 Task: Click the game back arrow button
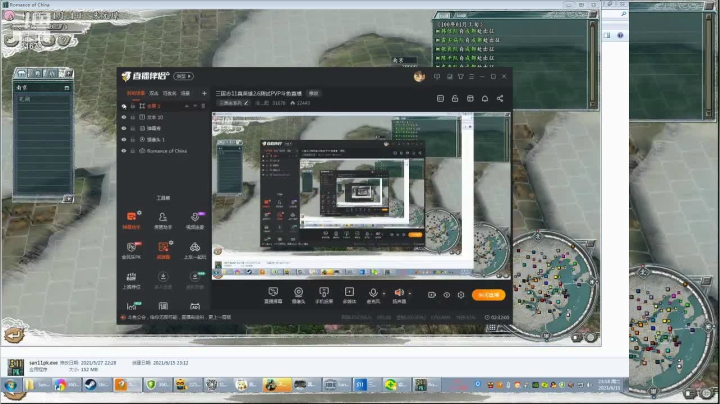point(14,335)
